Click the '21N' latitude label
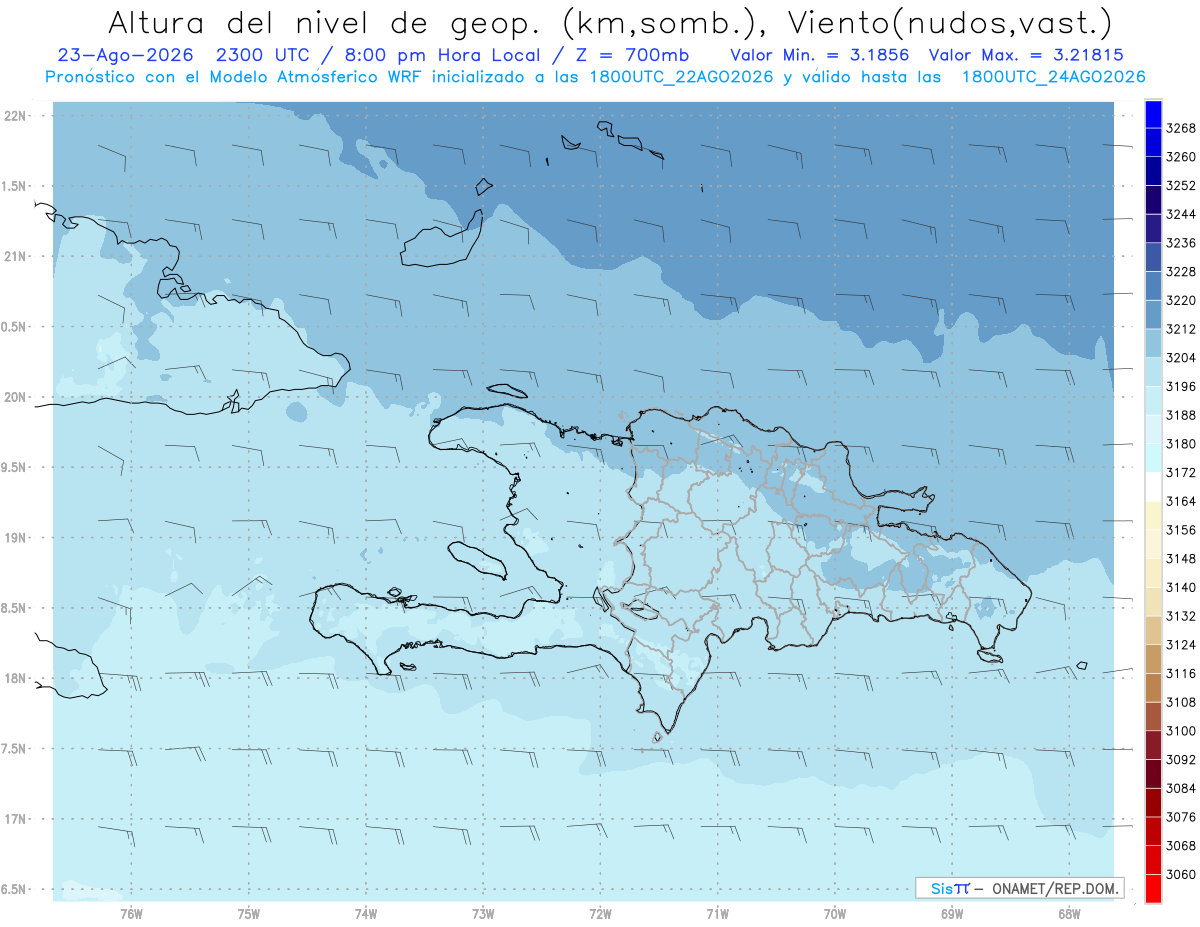Viewport: 1200px width, 927px height. pos(14,256)
